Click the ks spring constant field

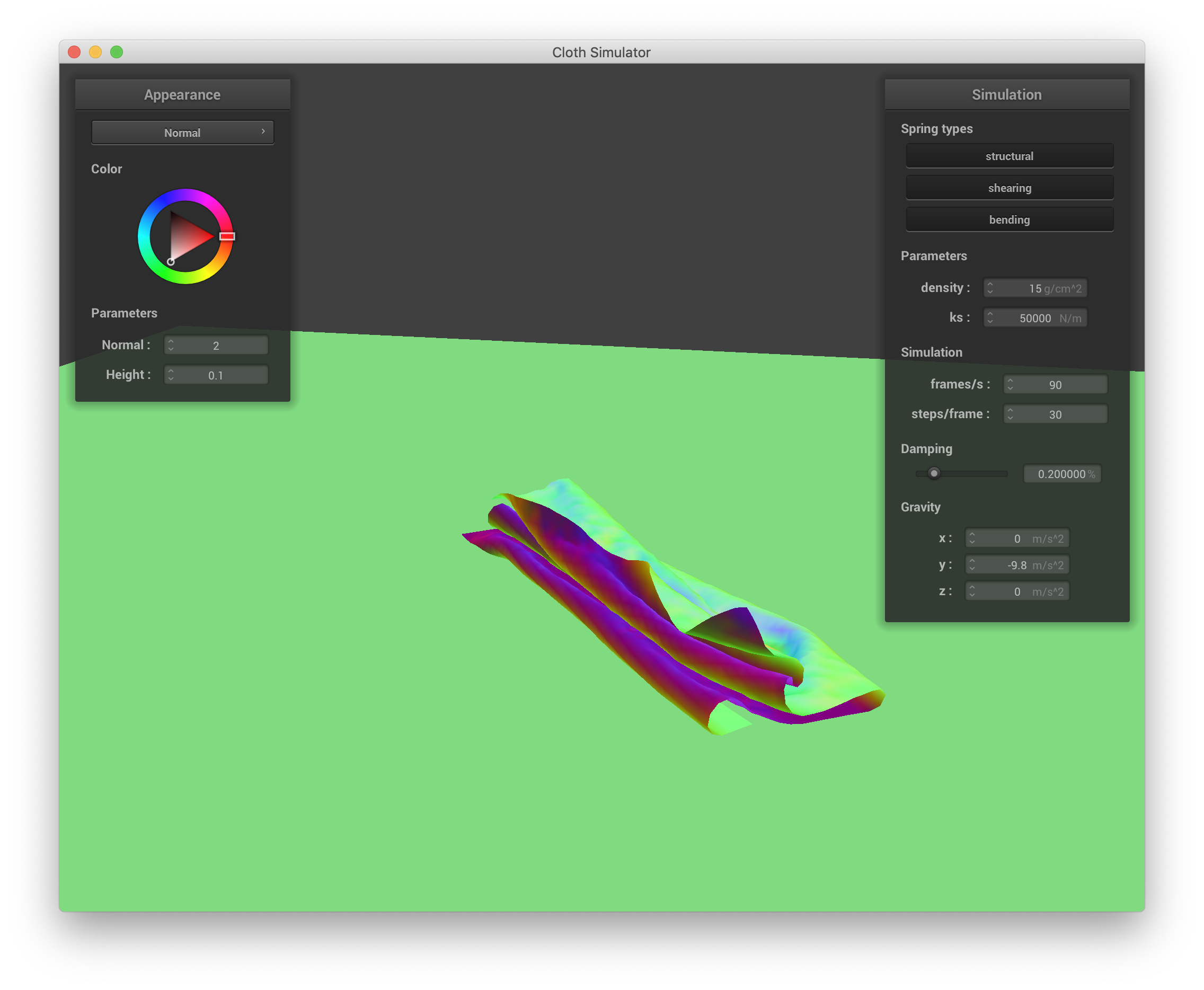(1034, 317)
